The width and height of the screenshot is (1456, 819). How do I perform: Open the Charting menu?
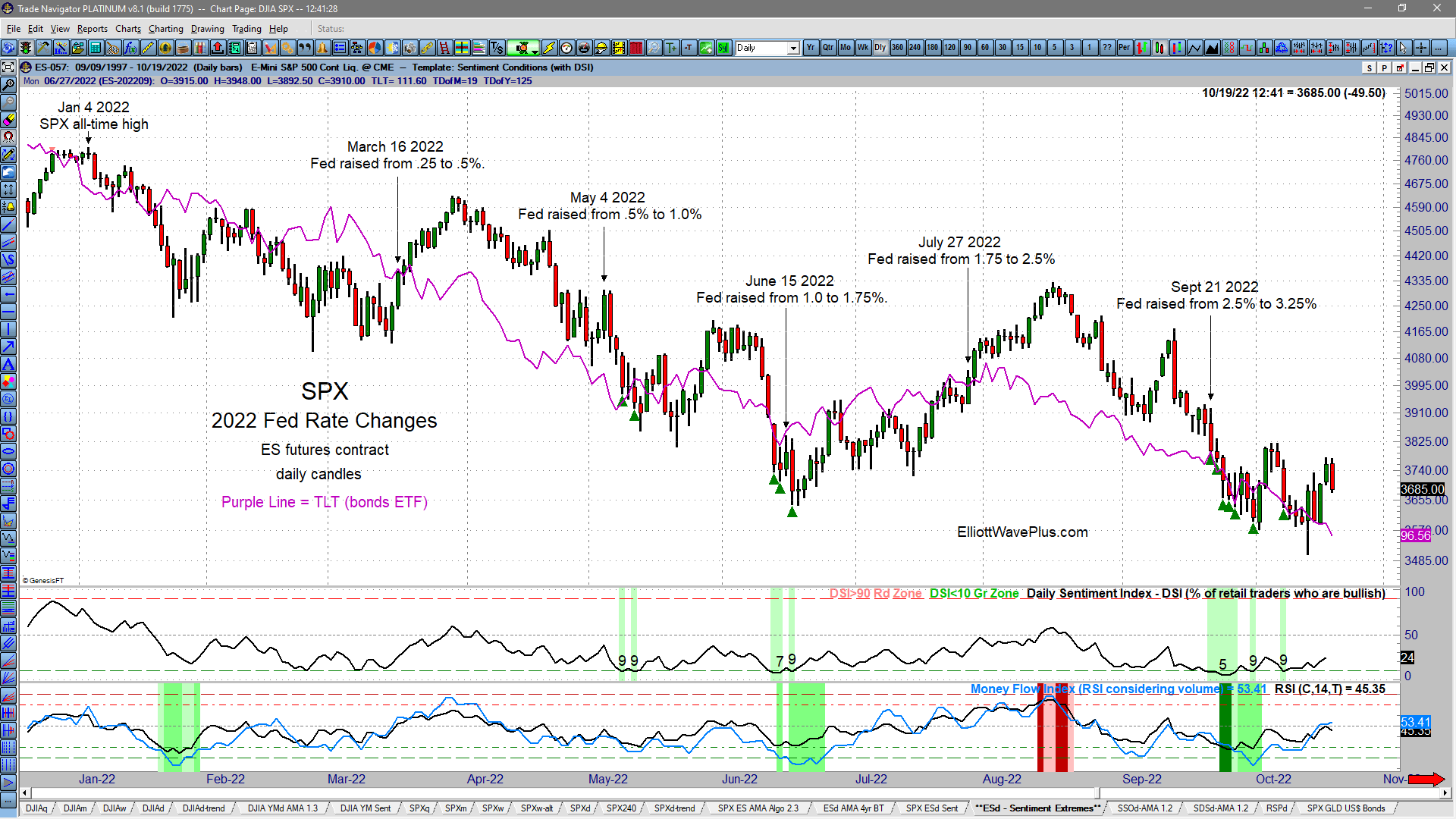click(165, 29)
